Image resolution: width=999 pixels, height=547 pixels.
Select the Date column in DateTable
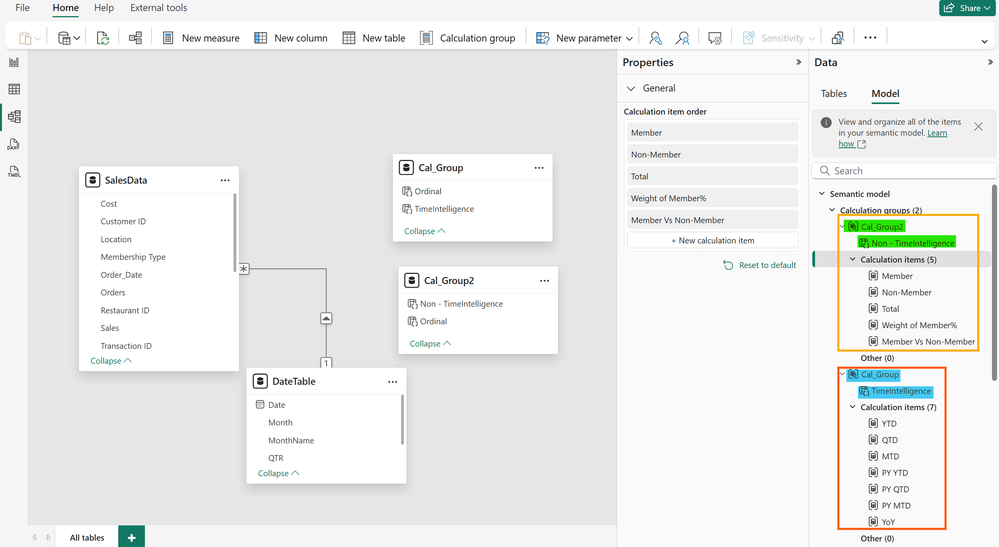coord(277,405)
